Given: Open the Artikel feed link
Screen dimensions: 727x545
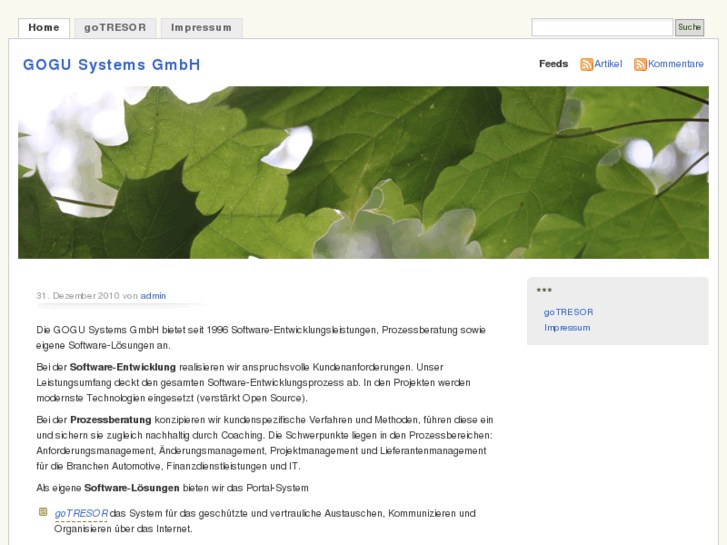Looking at the screenshot, I should coord(608,64).
